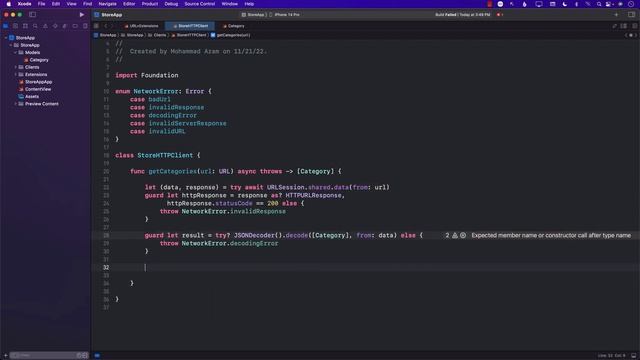Toggle recent files filter in navigator

pyautogui.click(x=79, y=356)
